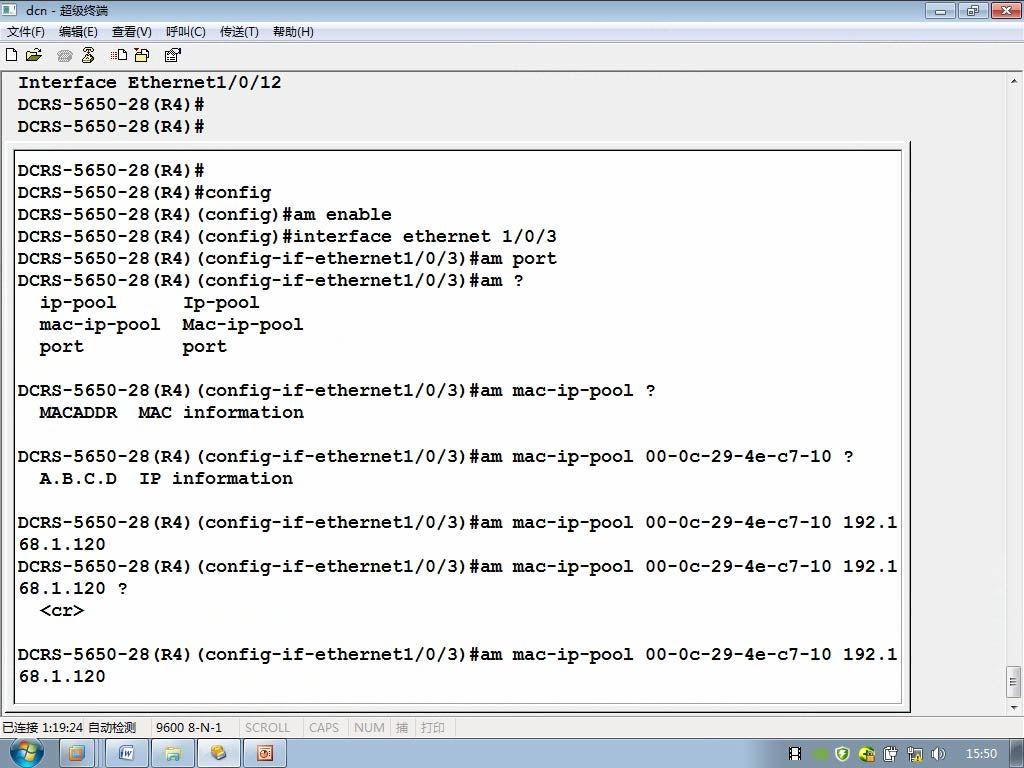This screenshot has height=768, width=1024.
Task: Click the NUM status indicator
Action: point(369,728)
